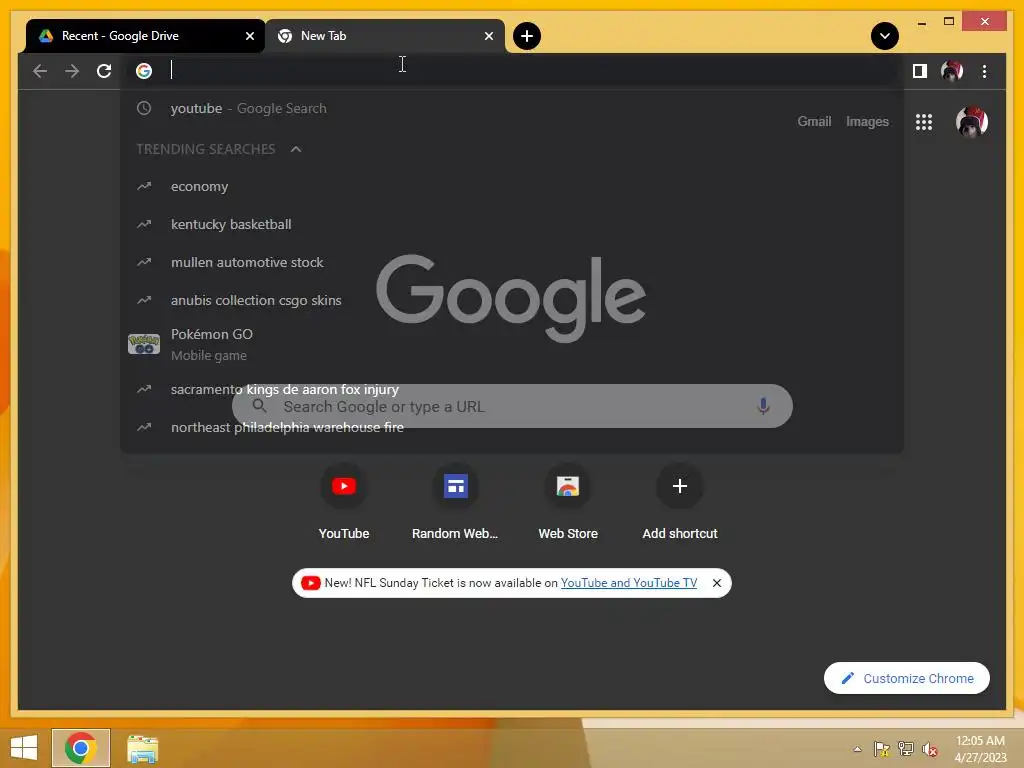Open the Windows Start button
1024x768 pixels.
pyautogui.click(x=24, y=748)
